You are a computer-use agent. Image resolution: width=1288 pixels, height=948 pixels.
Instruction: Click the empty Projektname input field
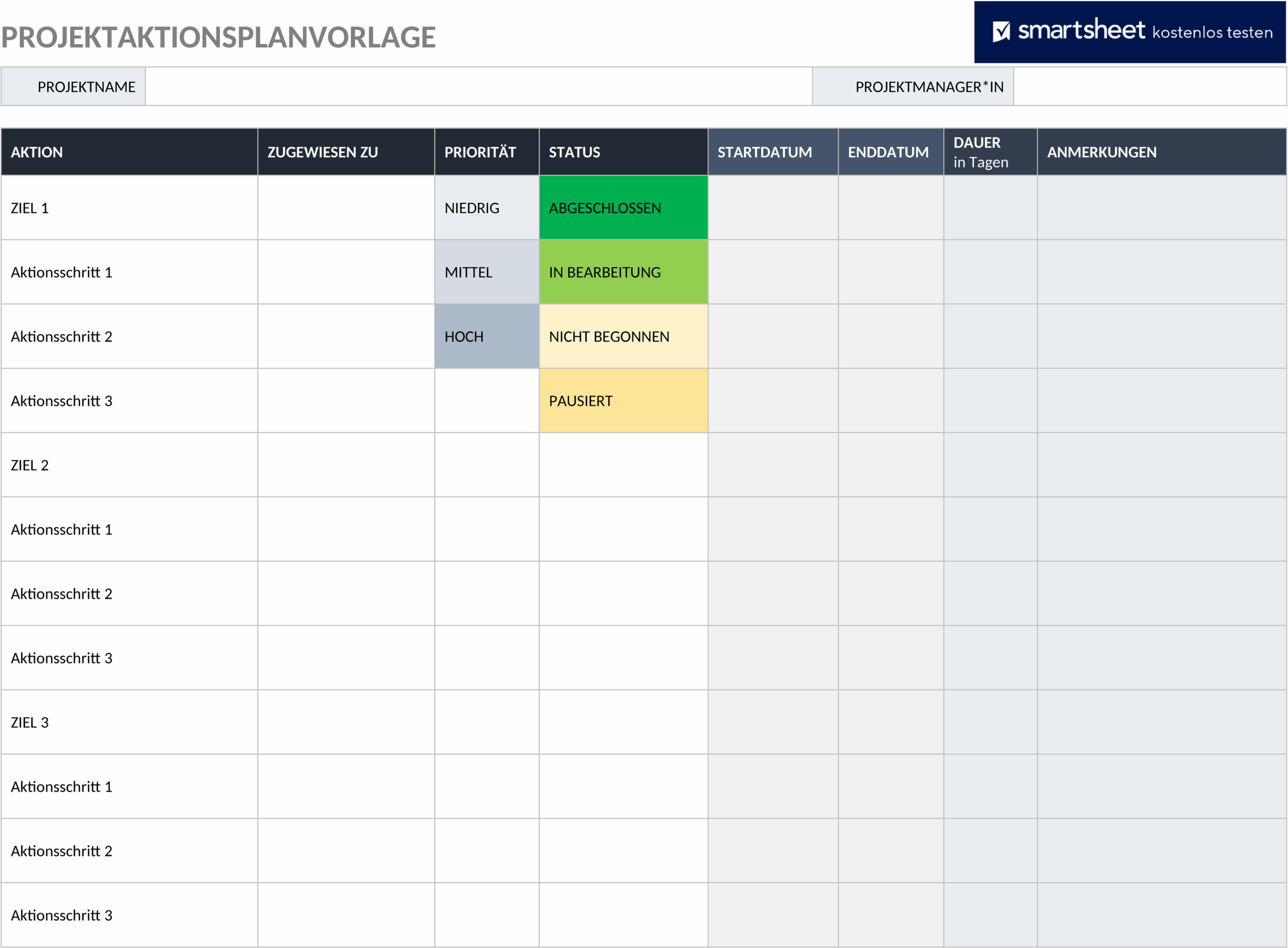478,87
